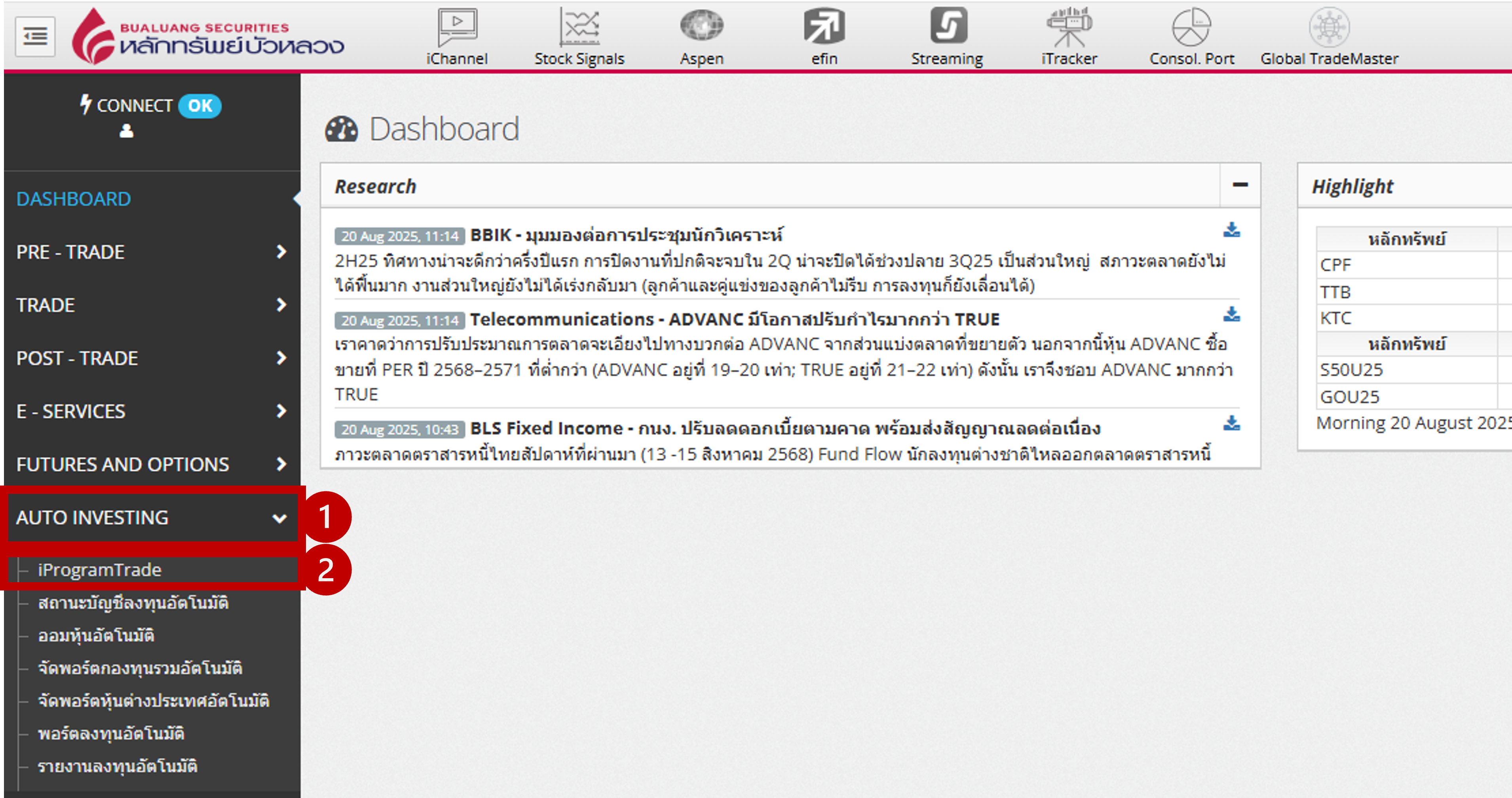Open iProgramTrade submenu item
This screenshot has height=798, width=1512.
pyautogui.click(x=99, y=570)
